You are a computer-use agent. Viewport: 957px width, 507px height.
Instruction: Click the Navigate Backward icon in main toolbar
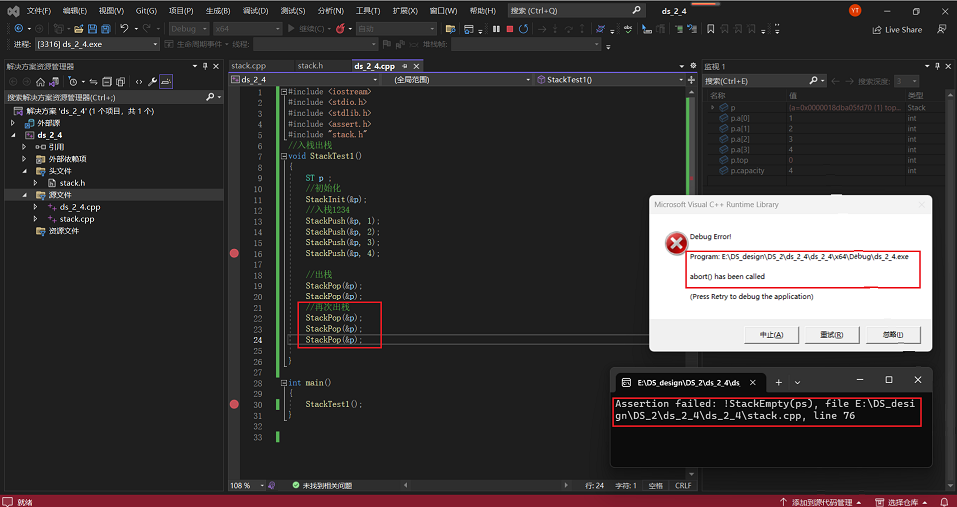click(x=19, y=29)
